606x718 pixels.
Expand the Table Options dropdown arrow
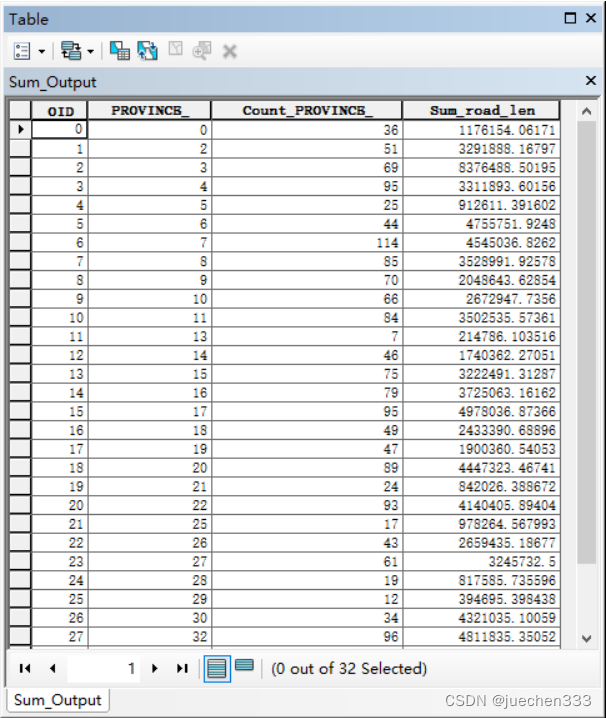coord(42,51)
